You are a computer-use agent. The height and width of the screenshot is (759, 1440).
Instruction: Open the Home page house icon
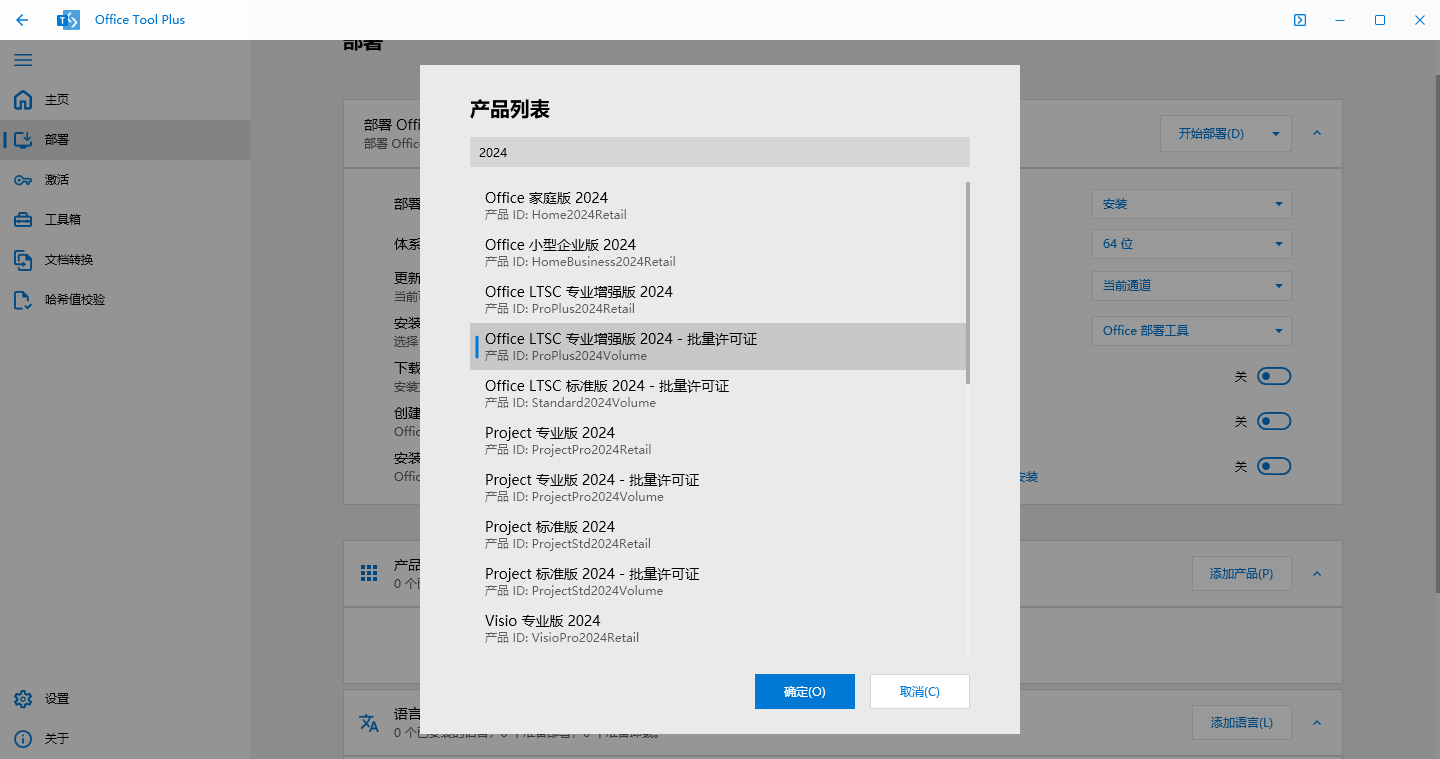23,100
